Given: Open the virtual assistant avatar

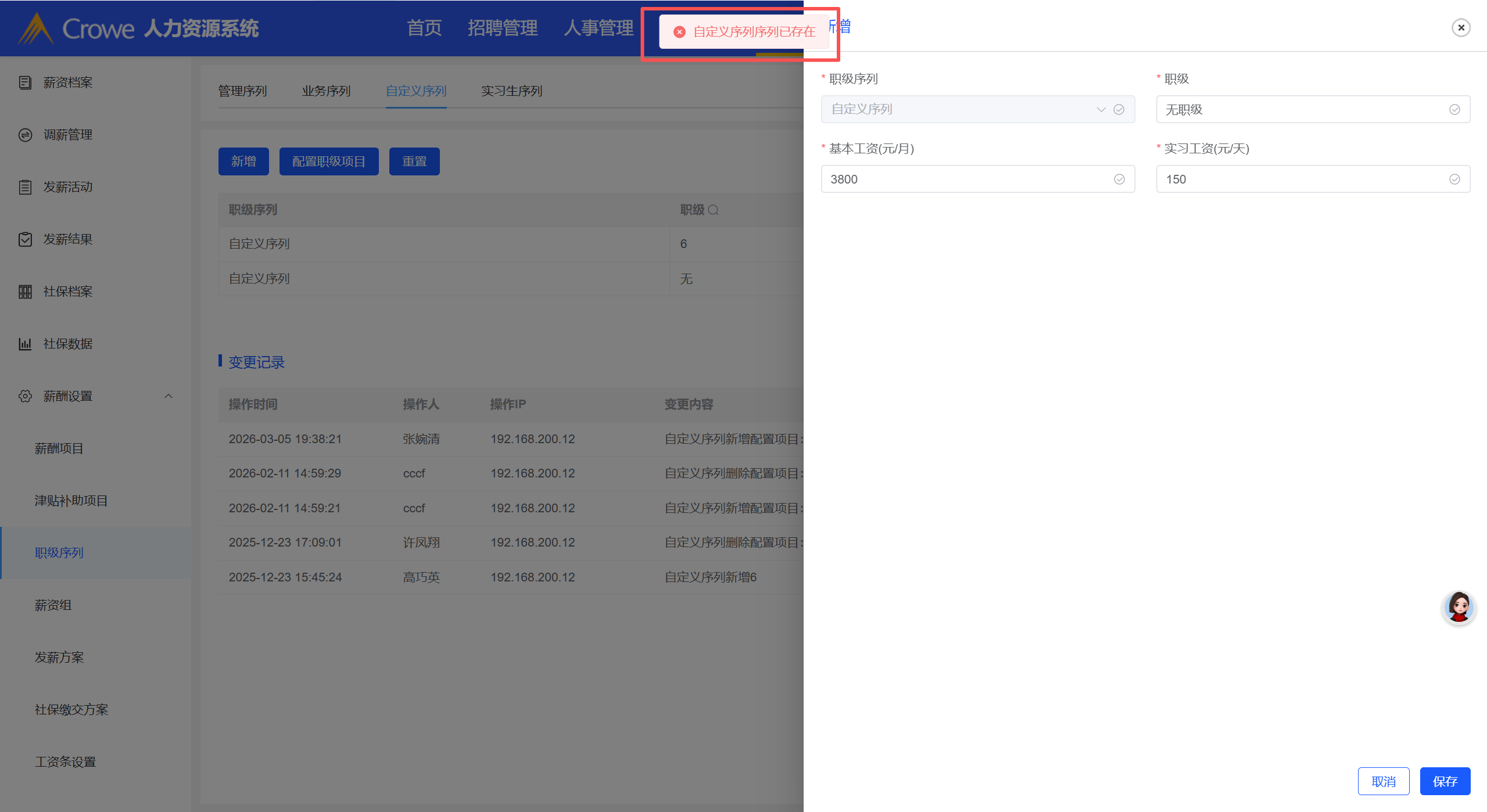Looking at the screenshot, I should 1458,608.
